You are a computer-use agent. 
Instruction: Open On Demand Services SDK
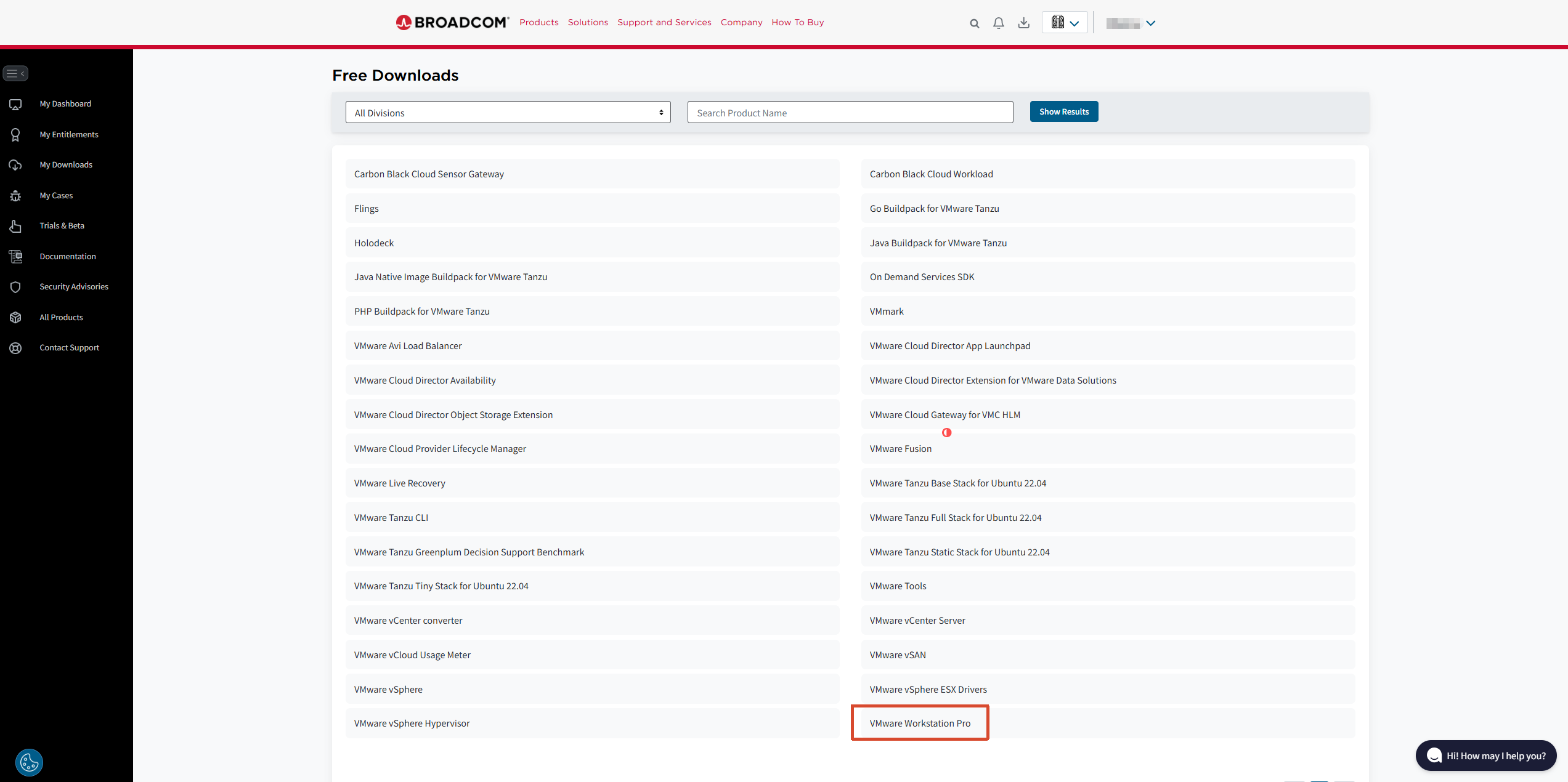1108,277
